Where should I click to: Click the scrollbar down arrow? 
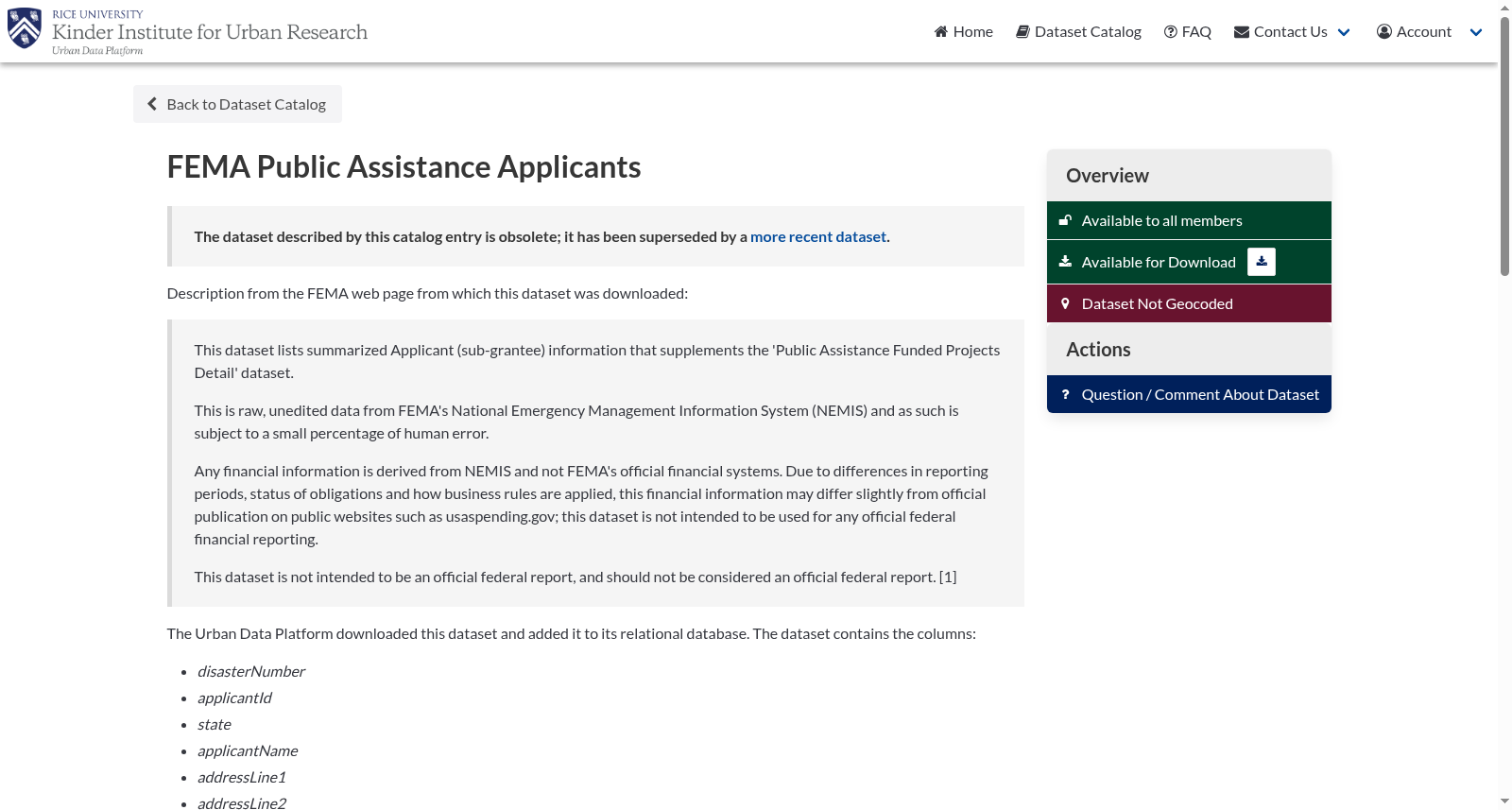(1504, 801)
